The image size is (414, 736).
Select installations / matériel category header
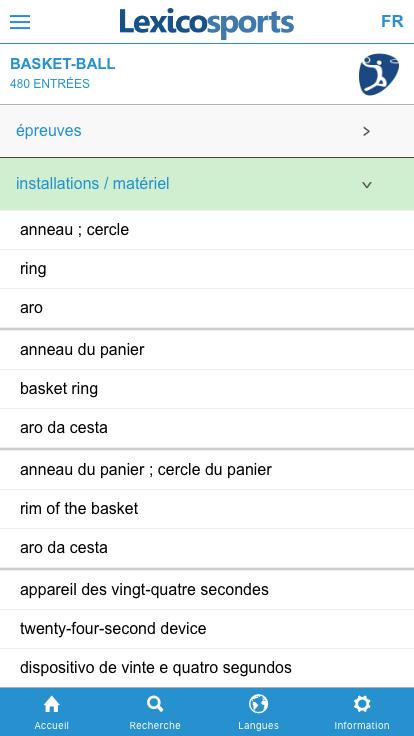[x=207, y=184]
